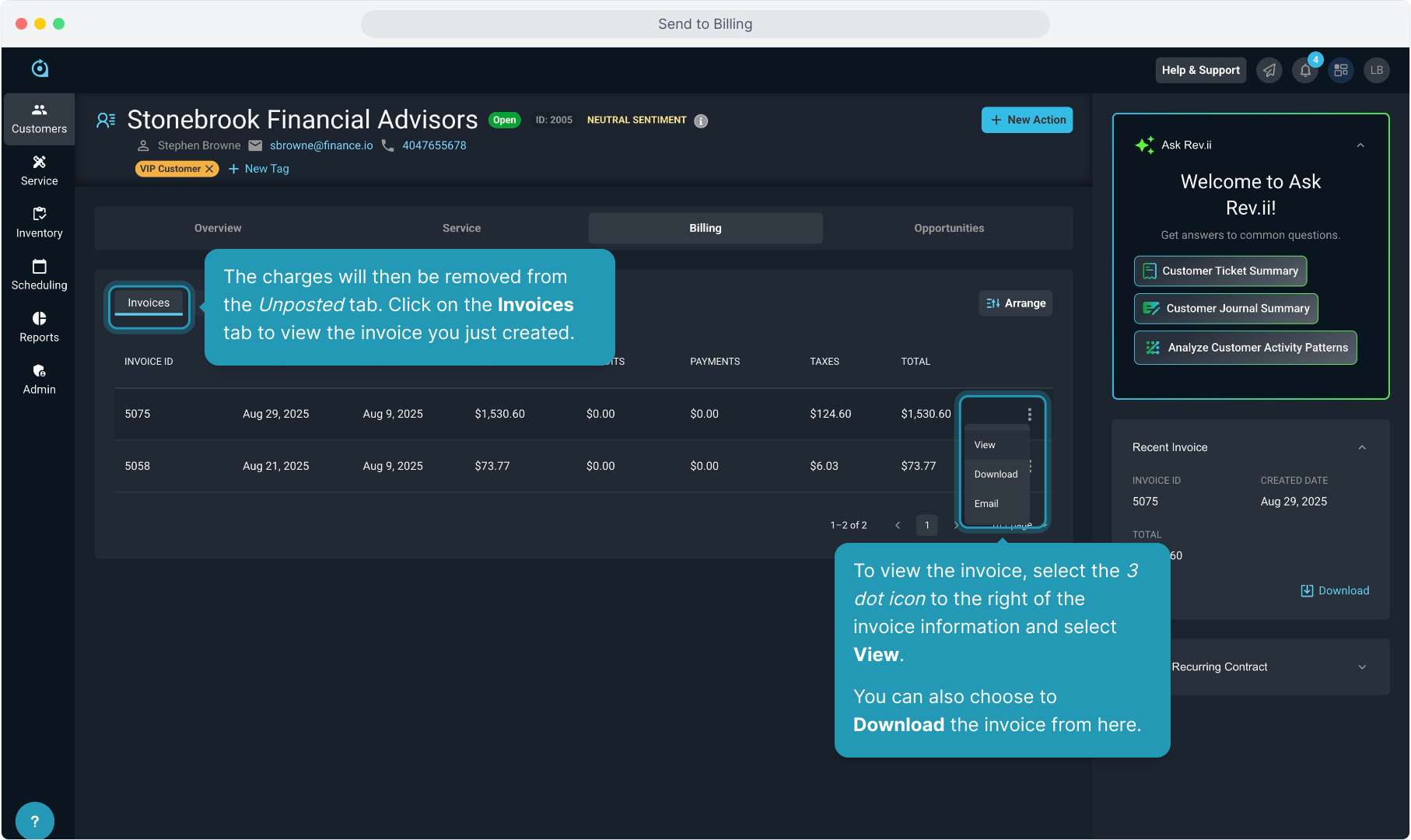Open Reports in the sidebar
This screenshot has width=1411, height=840.
point(39,327)
